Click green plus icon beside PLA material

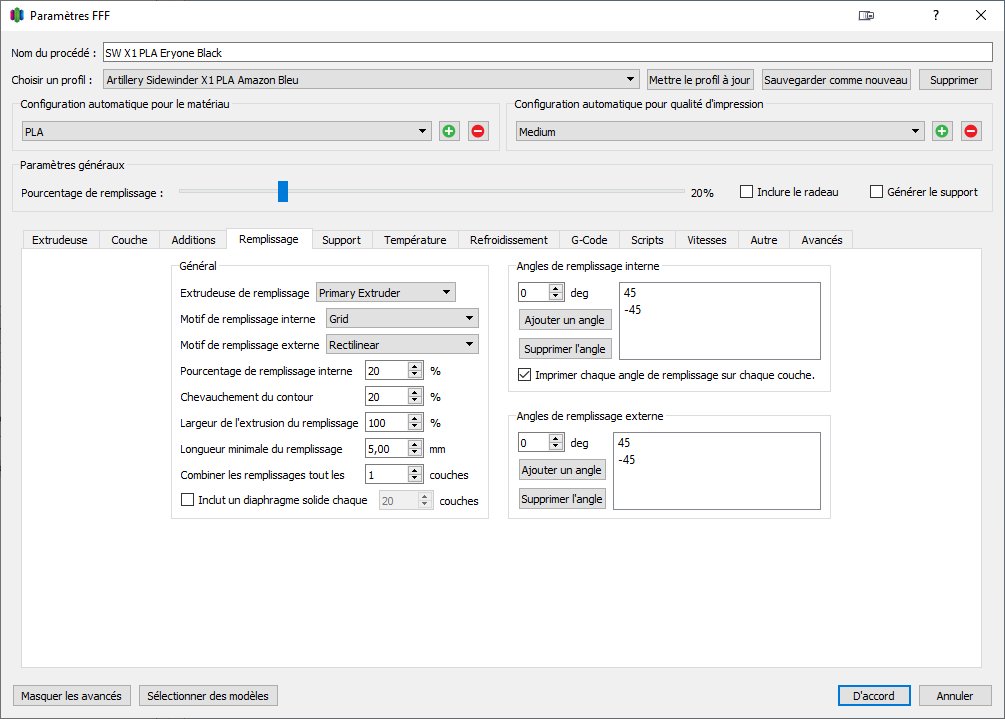(x=449, y=131)
